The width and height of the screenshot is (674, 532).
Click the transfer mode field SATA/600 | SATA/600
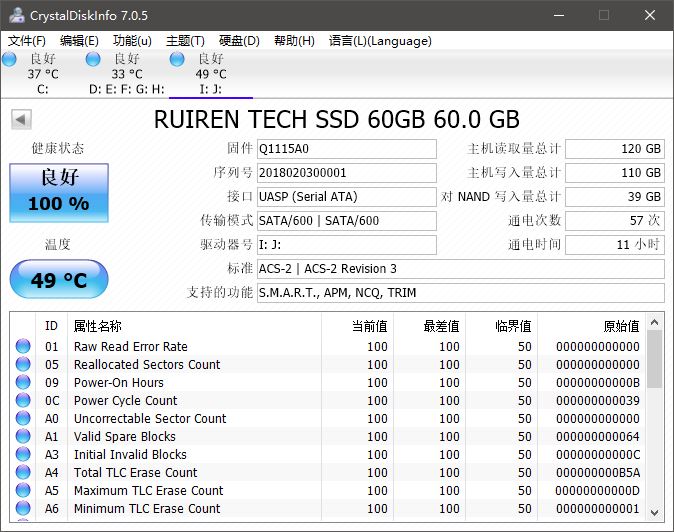(x=347, y=221)
